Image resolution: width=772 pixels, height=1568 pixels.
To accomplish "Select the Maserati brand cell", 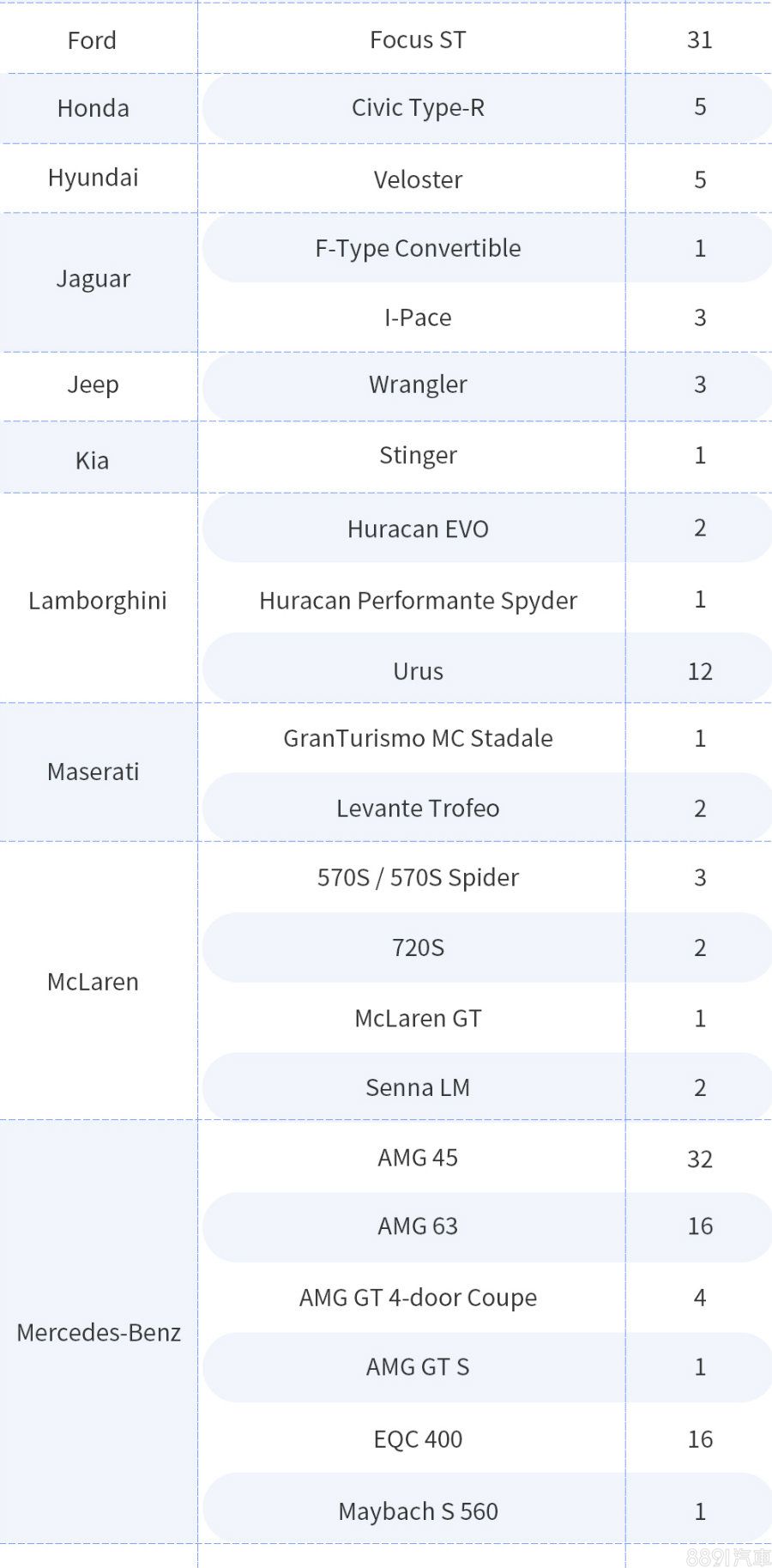I will [x=93, y=772].
